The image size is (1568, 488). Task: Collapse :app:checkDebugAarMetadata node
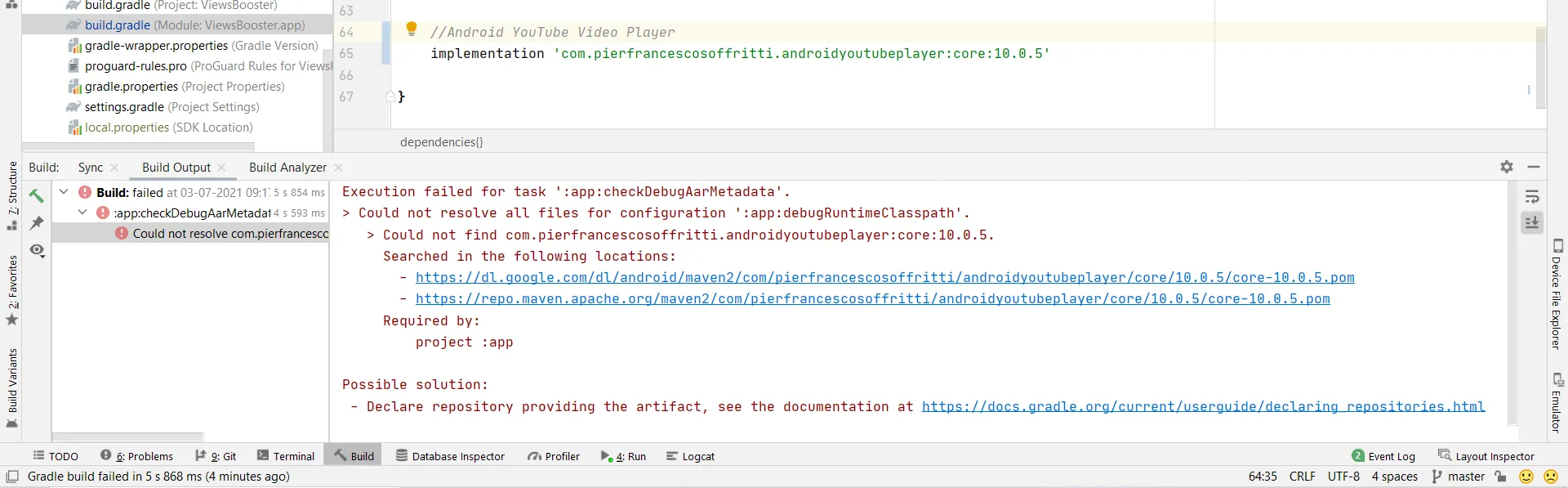[x=82, y=213]
